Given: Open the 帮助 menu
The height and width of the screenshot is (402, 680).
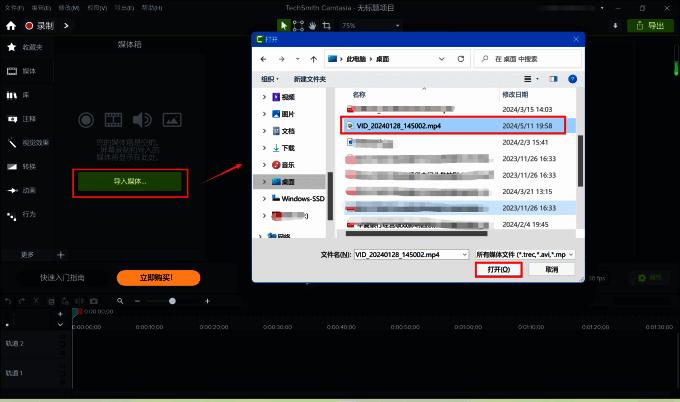Looking at the screenshot, I should point(152,8).
